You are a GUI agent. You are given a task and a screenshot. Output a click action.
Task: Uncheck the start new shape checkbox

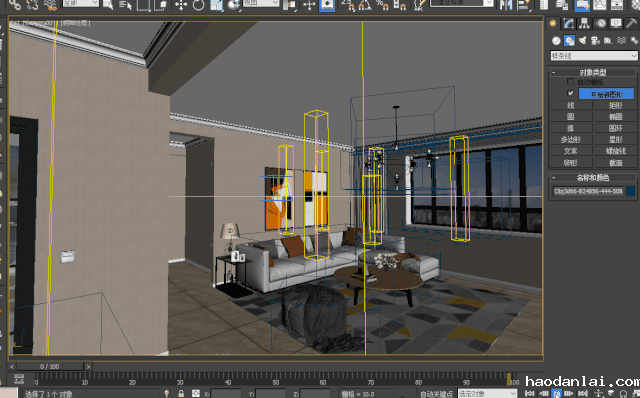[571, 93]
